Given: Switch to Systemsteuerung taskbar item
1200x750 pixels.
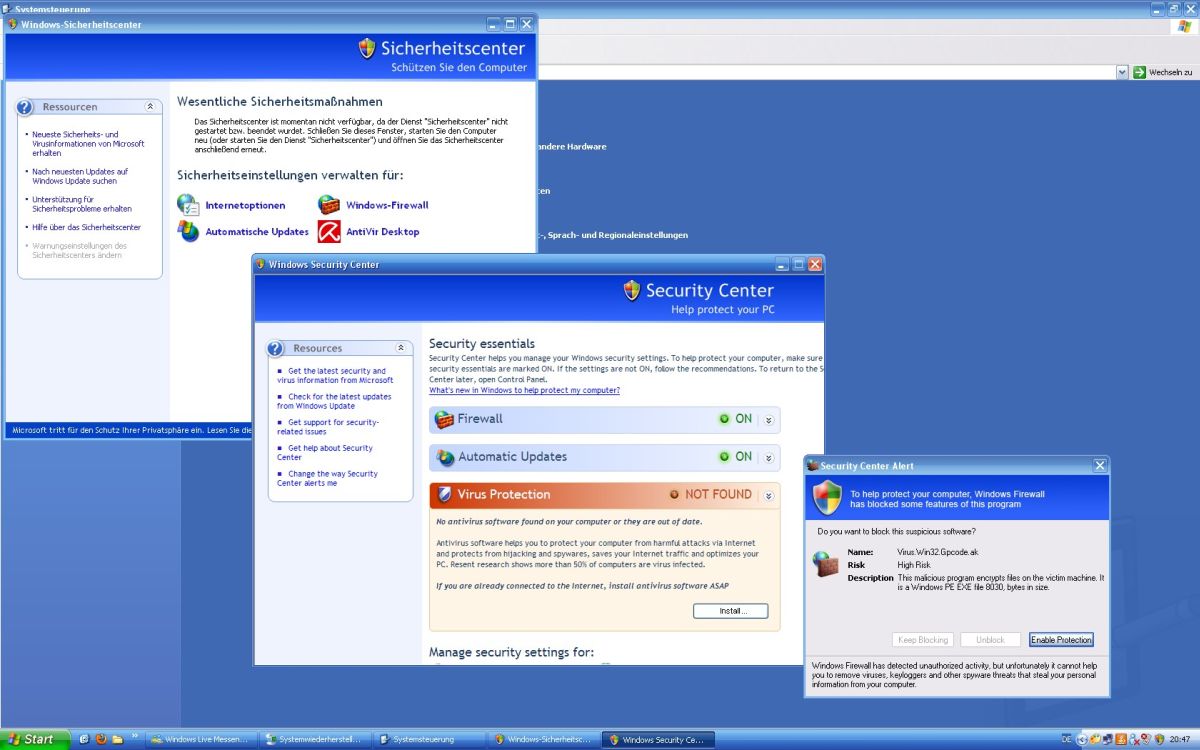Looking at the screenshot, I should (x=430, y=739).
